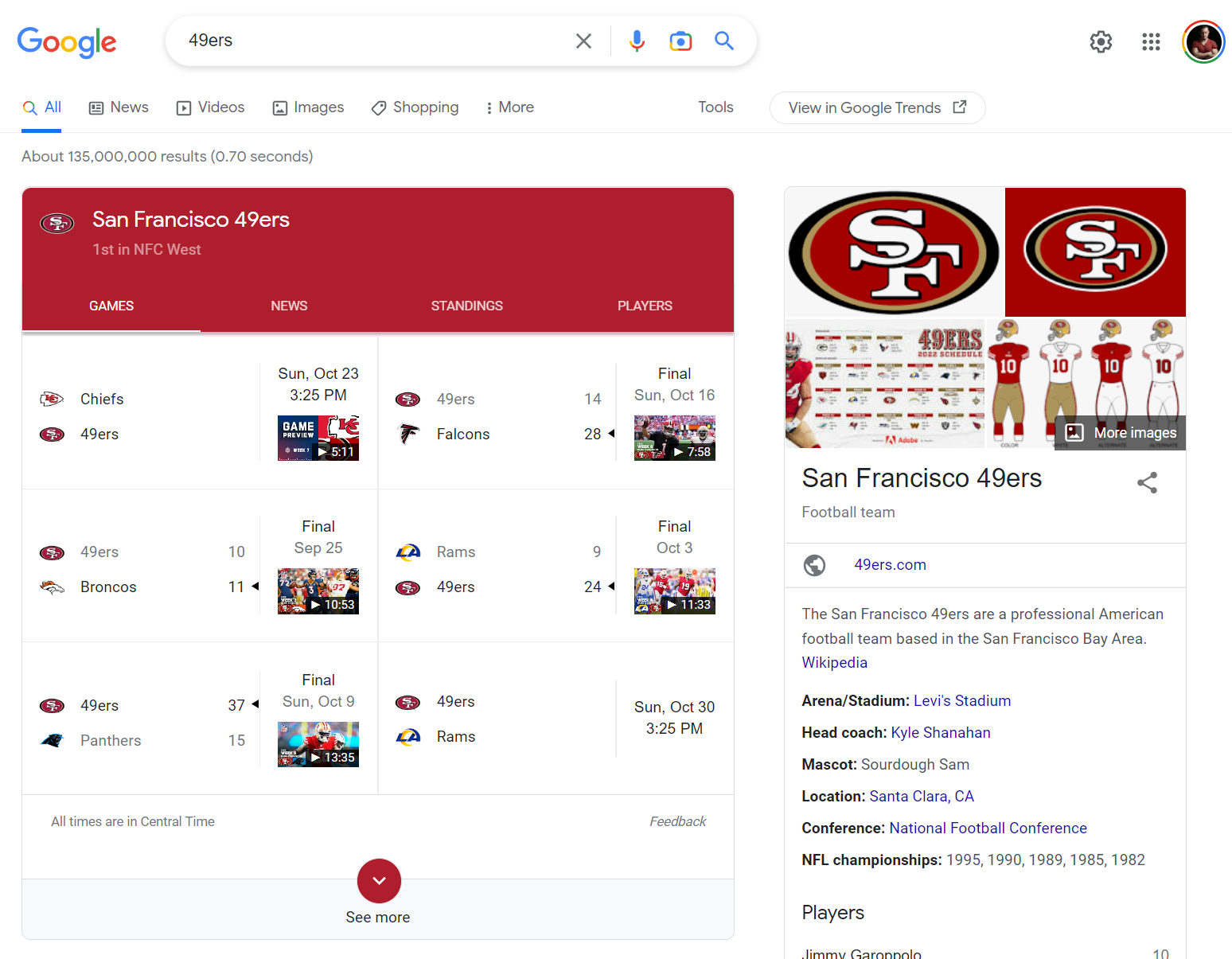This screenshot has width=1232, height=959.
Task: Select the All results tab
Action: pyautogui.click(x=42, y=107)
